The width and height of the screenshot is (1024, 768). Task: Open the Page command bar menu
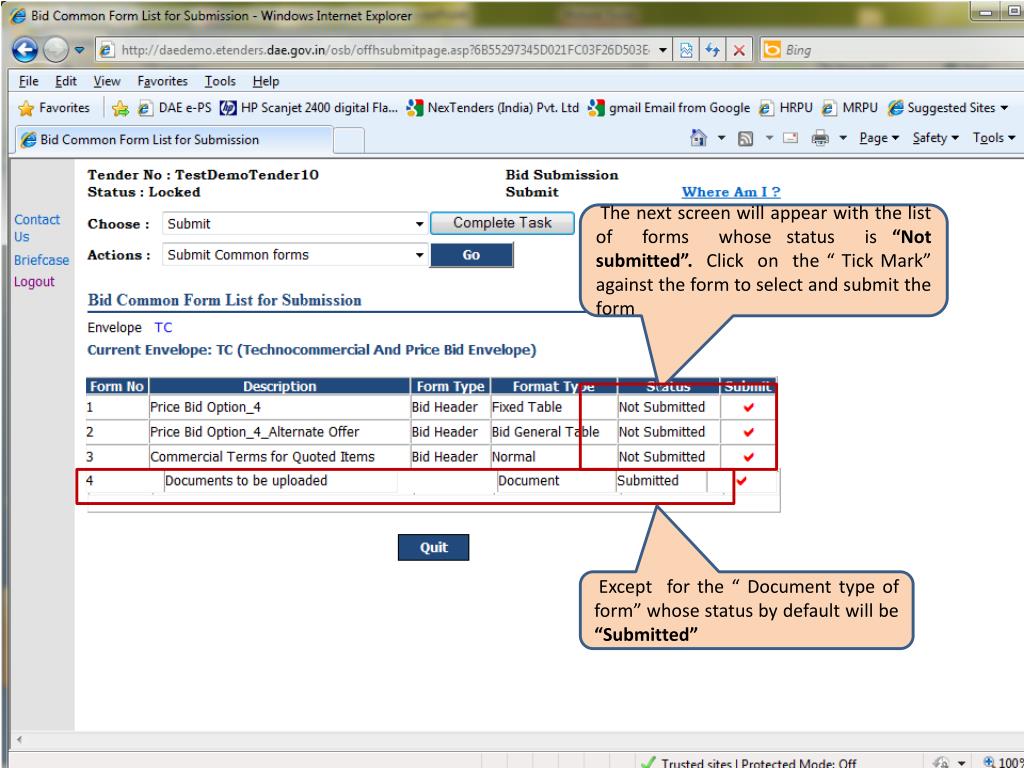[879, 138]
